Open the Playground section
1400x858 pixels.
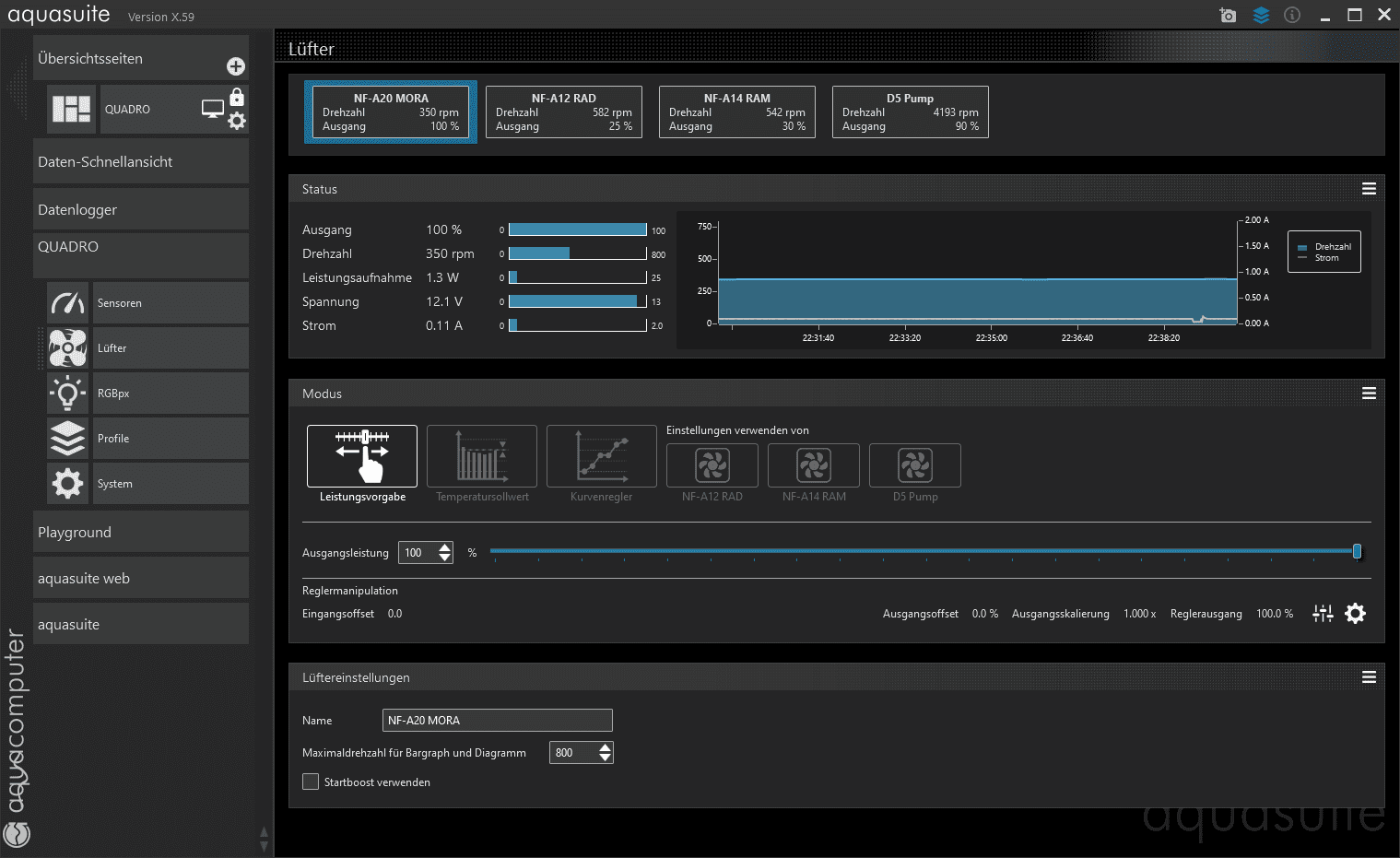coord(141,533)
